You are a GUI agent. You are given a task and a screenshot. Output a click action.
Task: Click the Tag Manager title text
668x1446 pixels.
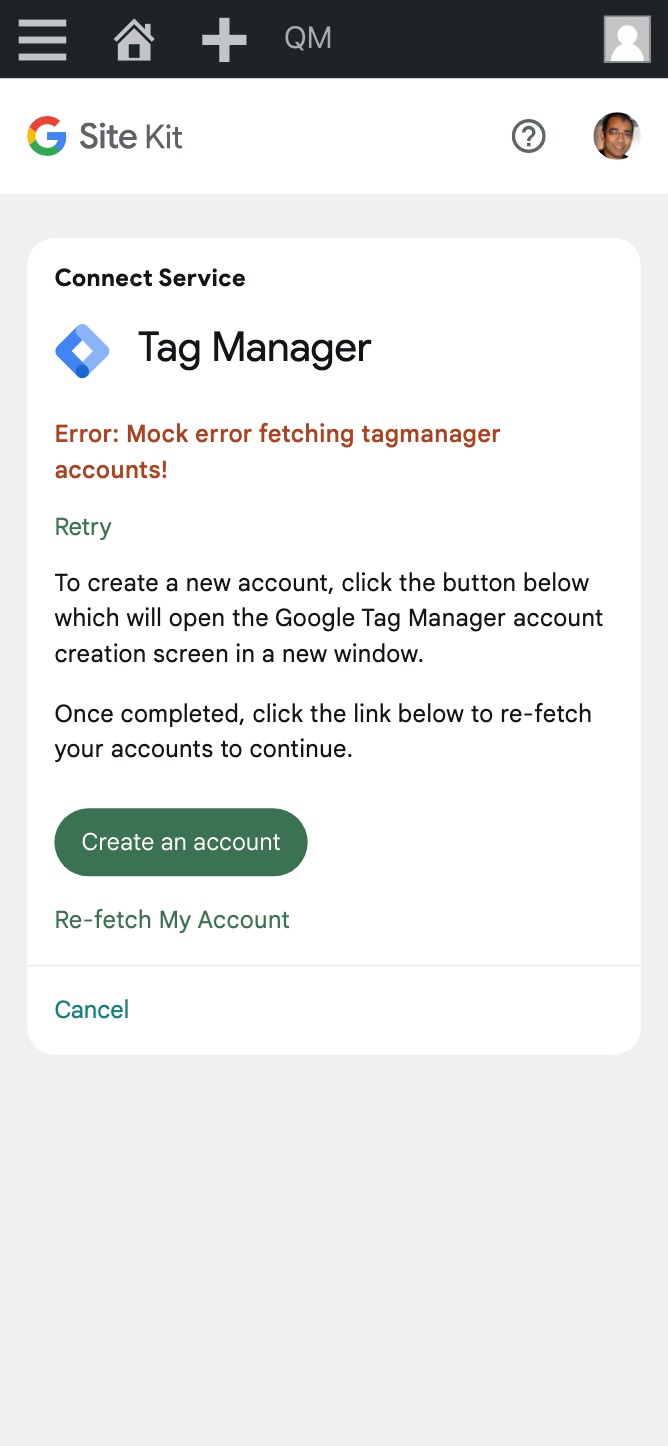click(254, 349)
